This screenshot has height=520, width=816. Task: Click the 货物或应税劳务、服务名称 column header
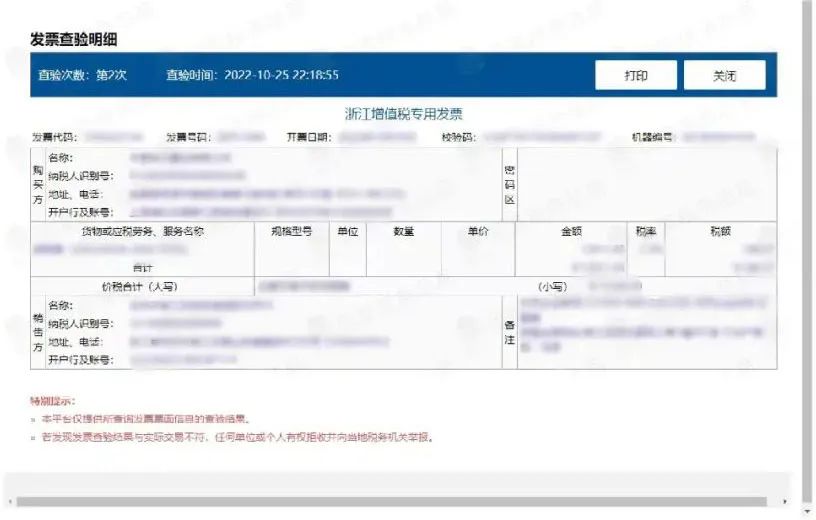143,232
